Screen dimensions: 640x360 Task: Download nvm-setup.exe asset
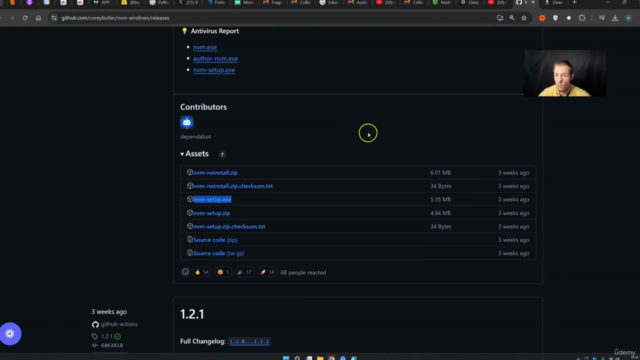click(212, 200)
